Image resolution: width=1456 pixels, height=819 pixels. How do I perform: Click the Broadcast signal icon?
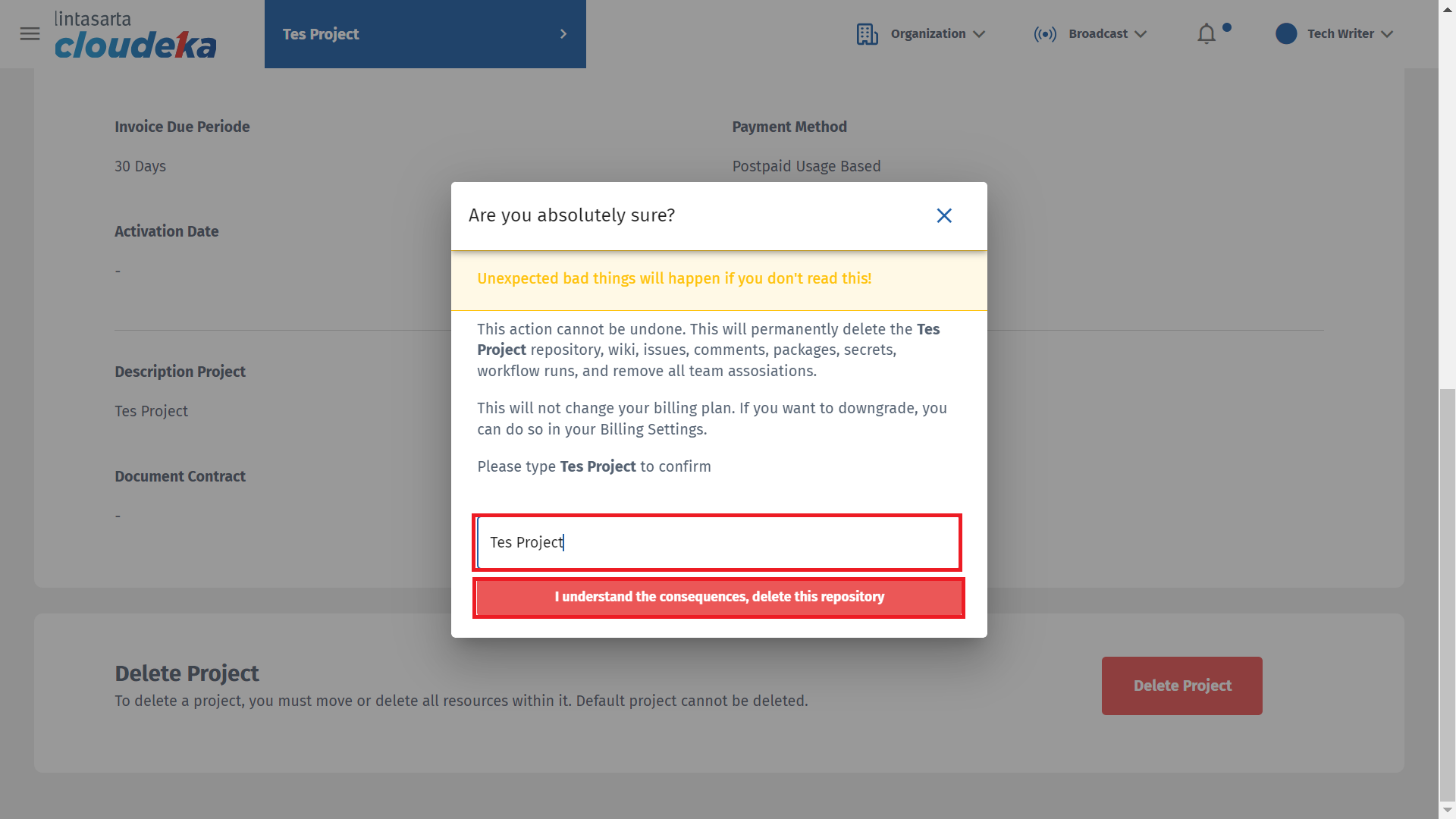[1045, 34]
